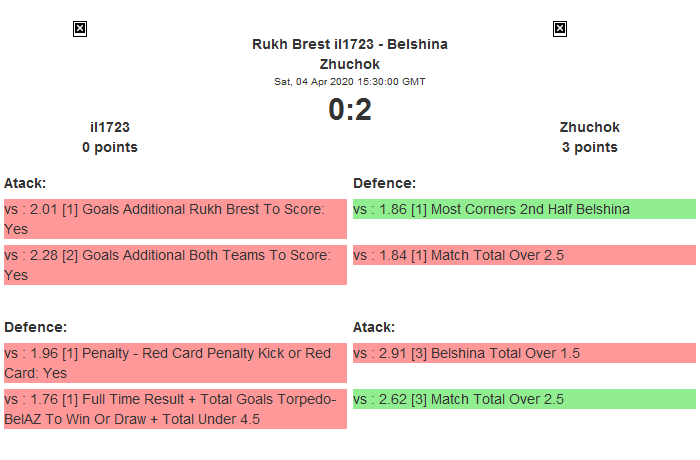The width and height of the screenshot is (700, 460).
Task: Click Atack heading above Rukh Brest To Score row
Action: pyautogui.click(x=25, y=183)
